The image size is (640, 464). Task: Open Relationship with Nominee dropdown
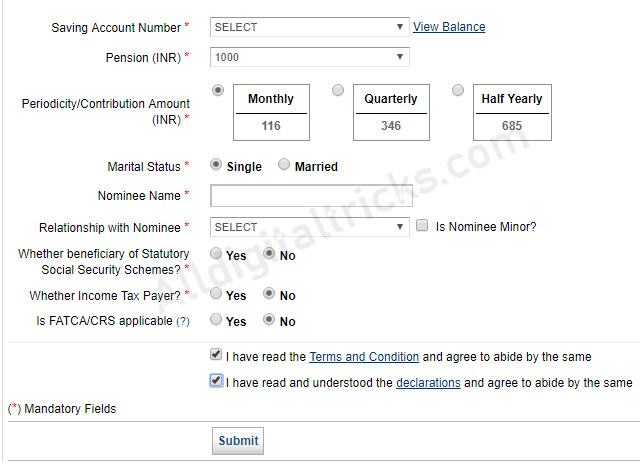point(309,227)
